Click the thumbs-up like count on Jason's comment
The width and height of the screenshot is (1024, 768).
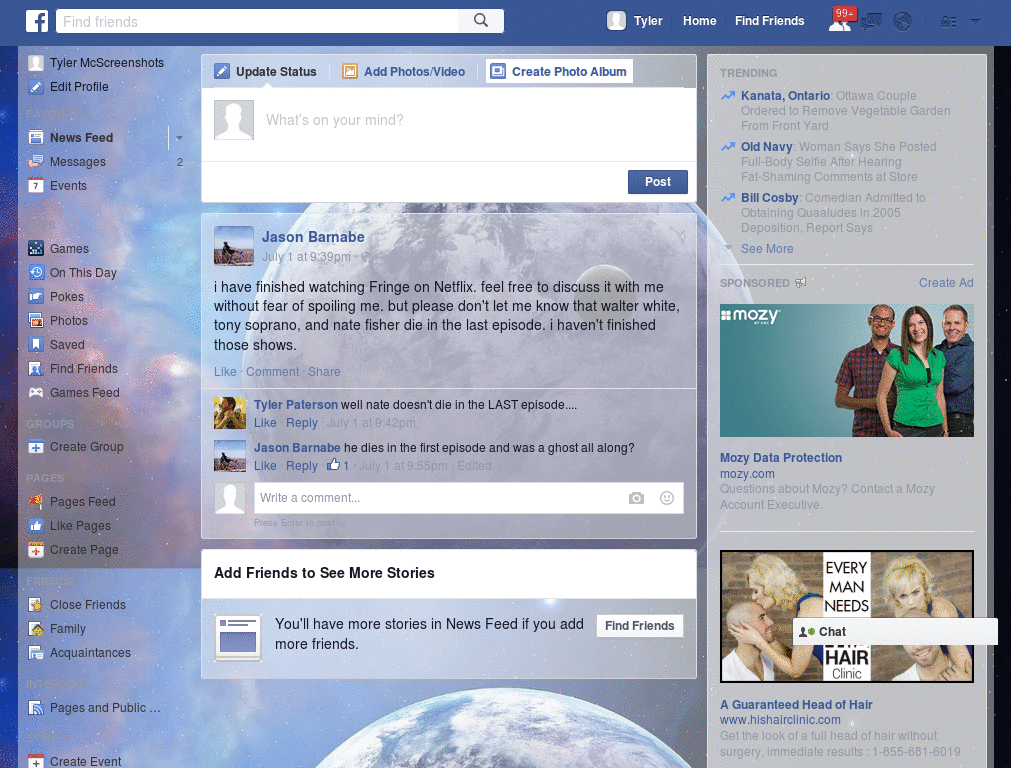pyautogui.click(x=338, y=465)
